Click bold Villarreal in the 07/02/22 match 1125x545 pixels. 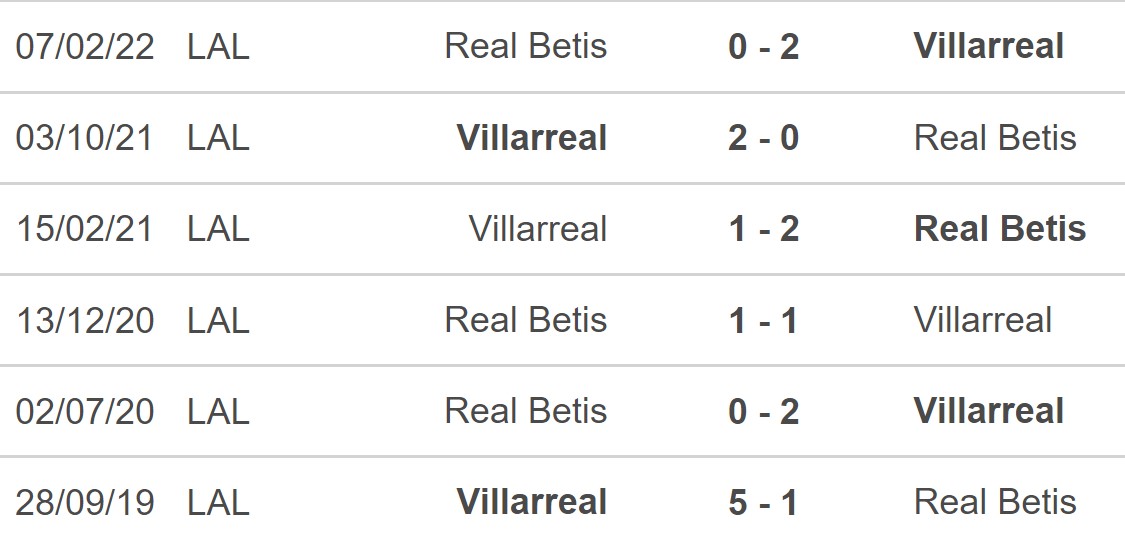tap(988, 46)
